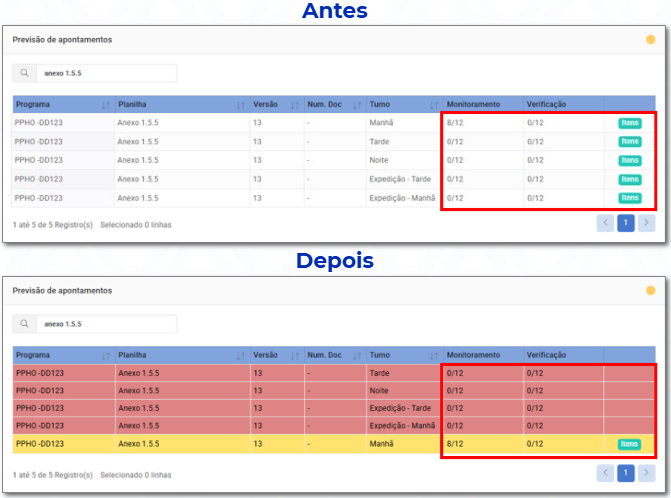
Task: Open Itens for Manhã row in Antes table
Action: (x=630, y=123)
